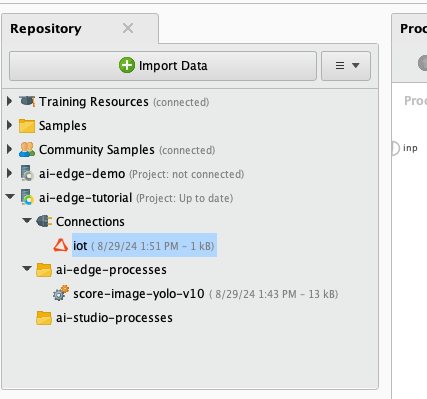Viewport: 427px width, 399px height.
Task: Expand the Community Samples node
Action: coord(9,149)
